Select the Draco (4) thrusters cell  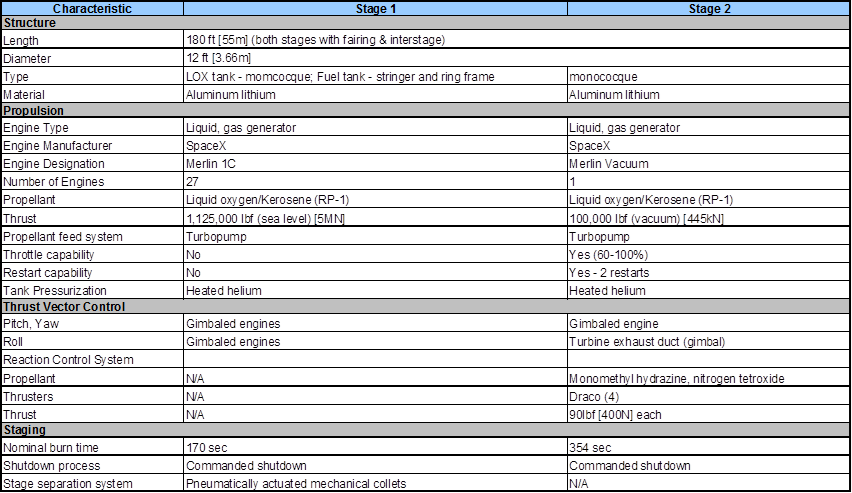click(709, 396)
